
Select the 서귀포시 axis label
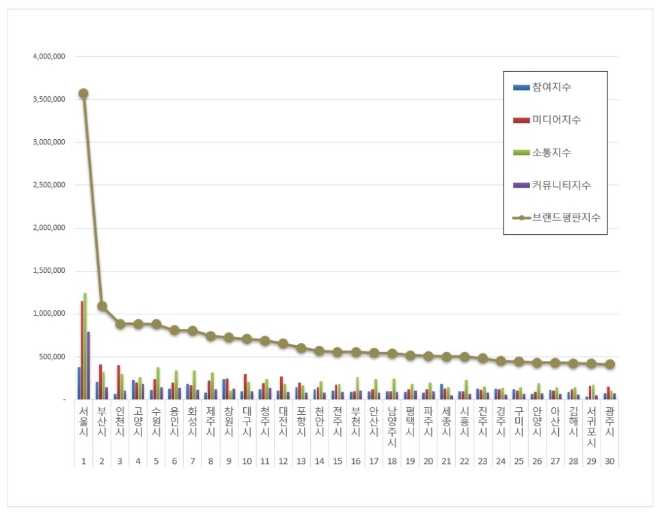(591, 421)
